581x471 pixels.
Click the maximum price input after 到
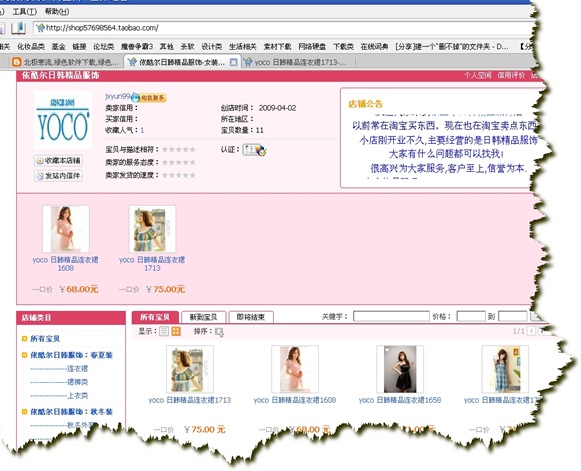513,316
